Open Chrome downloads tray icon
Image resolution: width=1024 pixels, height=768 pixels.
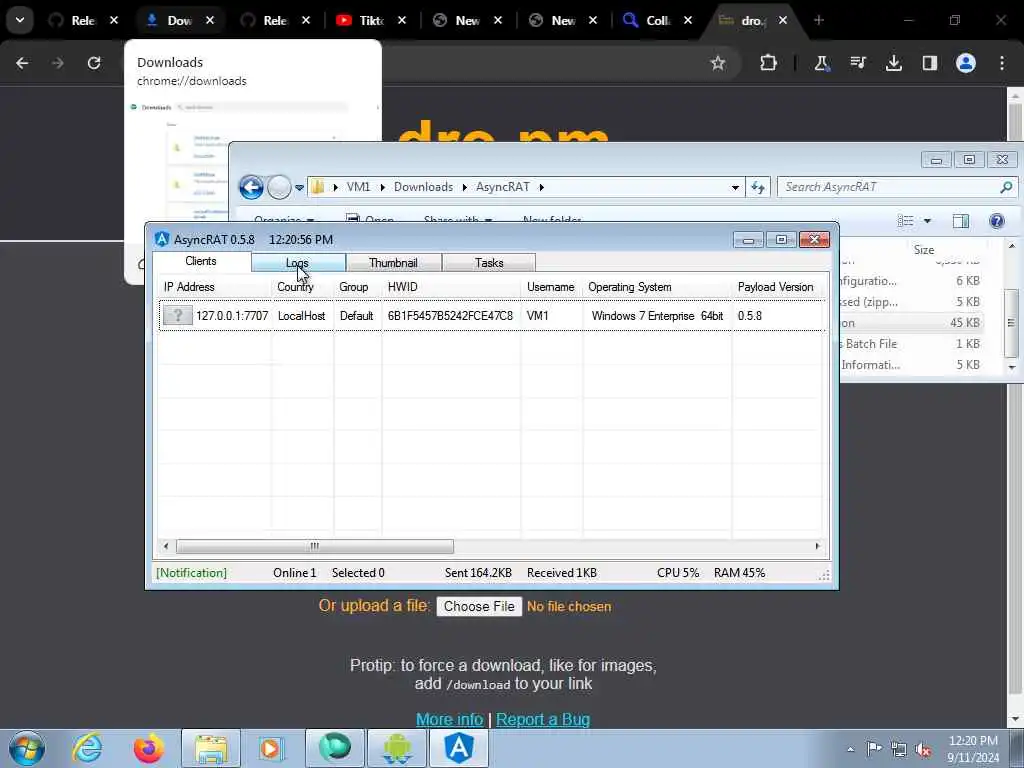tap(893, 63)
